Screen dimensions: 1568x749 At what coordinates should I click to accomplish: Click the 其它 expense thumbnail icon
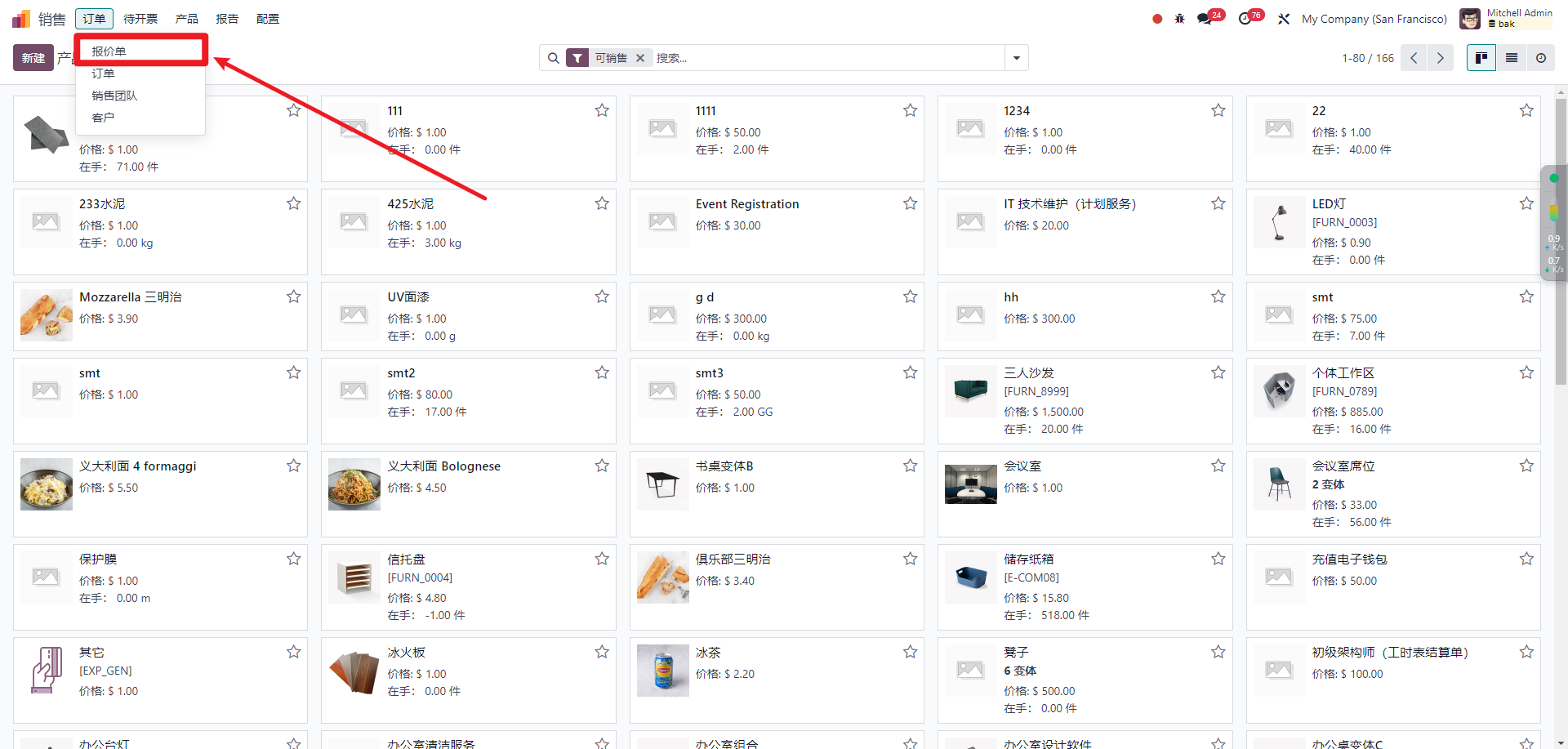pyautogui.click(x=47, y=671)
